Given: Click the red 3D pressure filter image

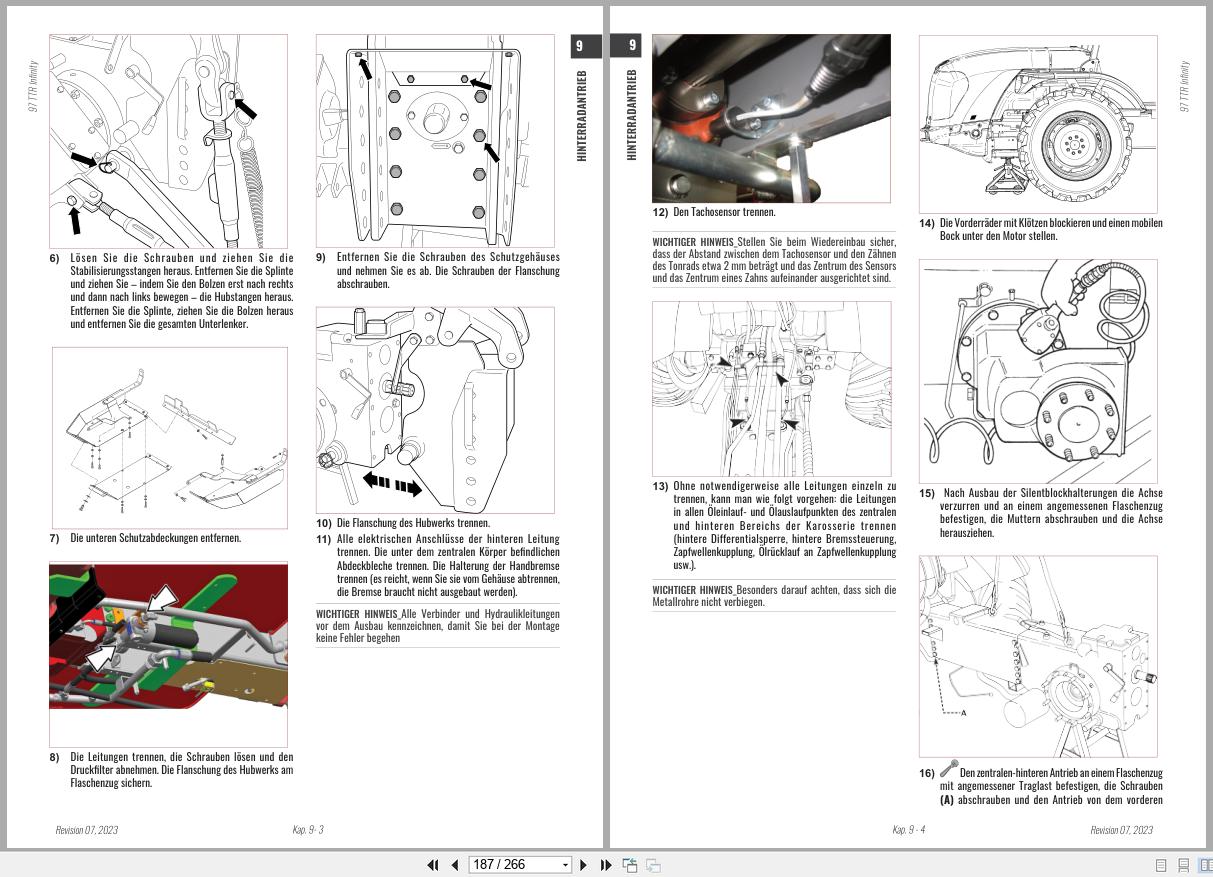Looking at the screenshot, I should [x=169, y=636].
